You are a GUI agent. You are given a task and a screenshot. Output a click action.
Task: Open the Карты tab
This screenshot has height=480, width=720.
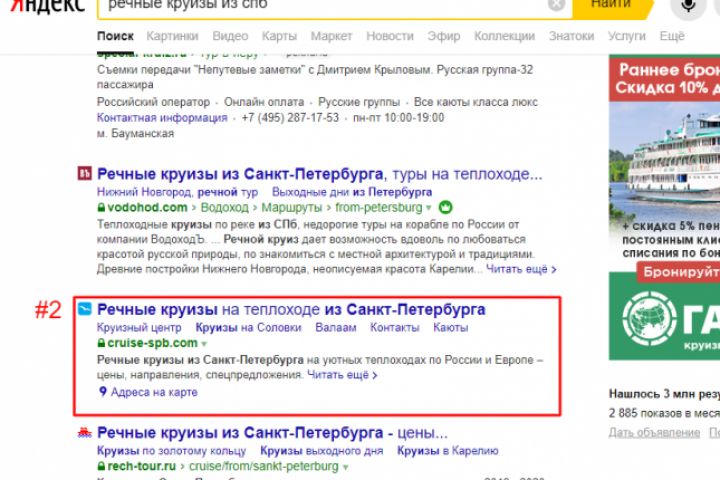(x=279, y=36)
